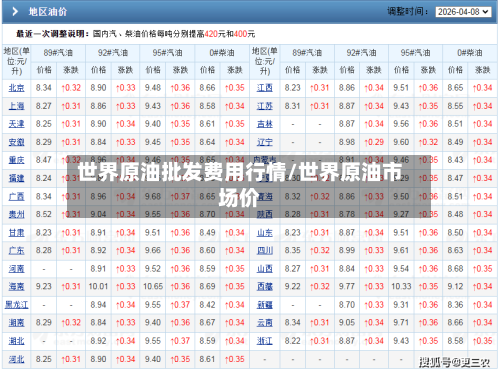This screenshot has height=373, width=500.
Task: Click 辽宁's 92# rise value 0.29
Action: point(374,142)
